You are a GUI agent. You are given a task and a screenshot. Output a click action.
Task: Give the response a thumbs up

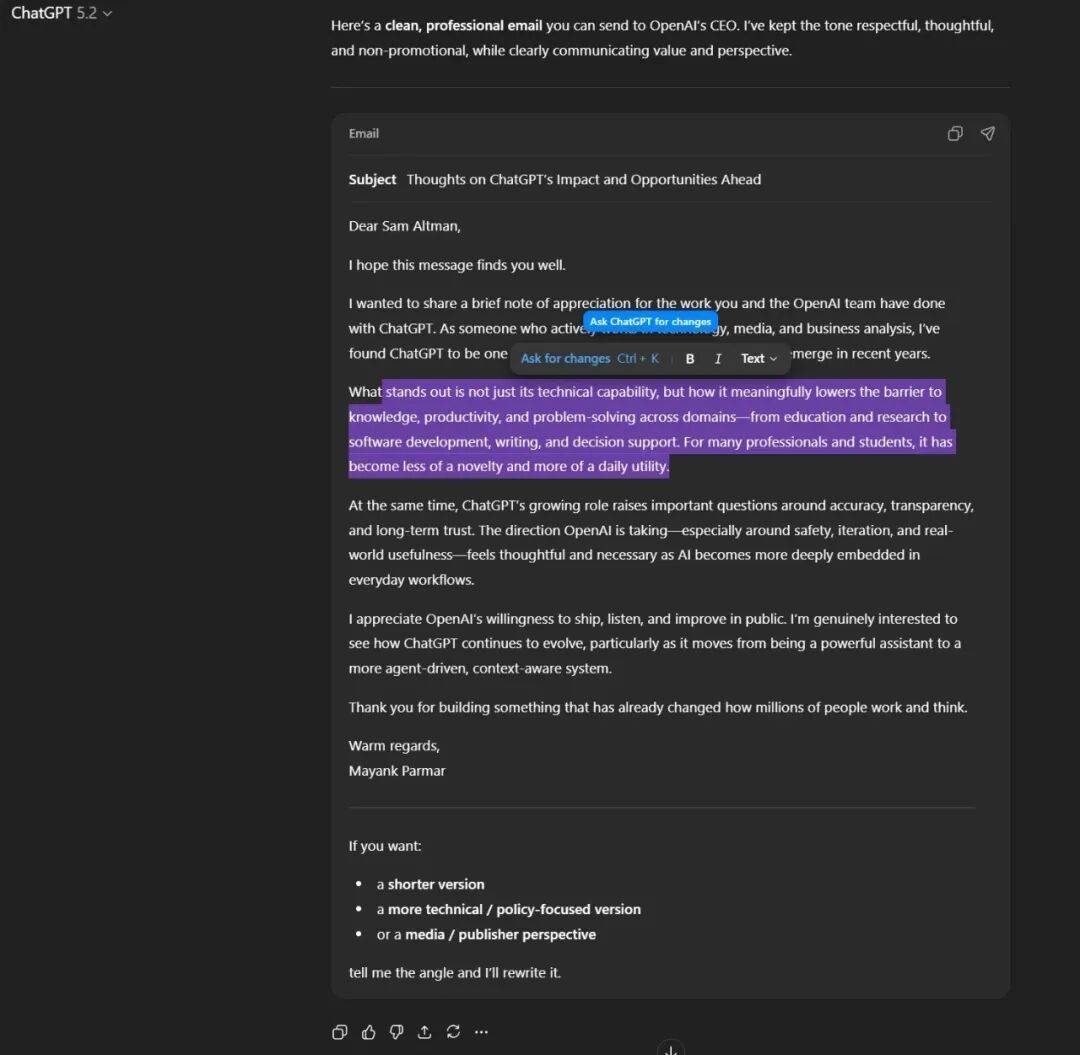click(368, 1032)
